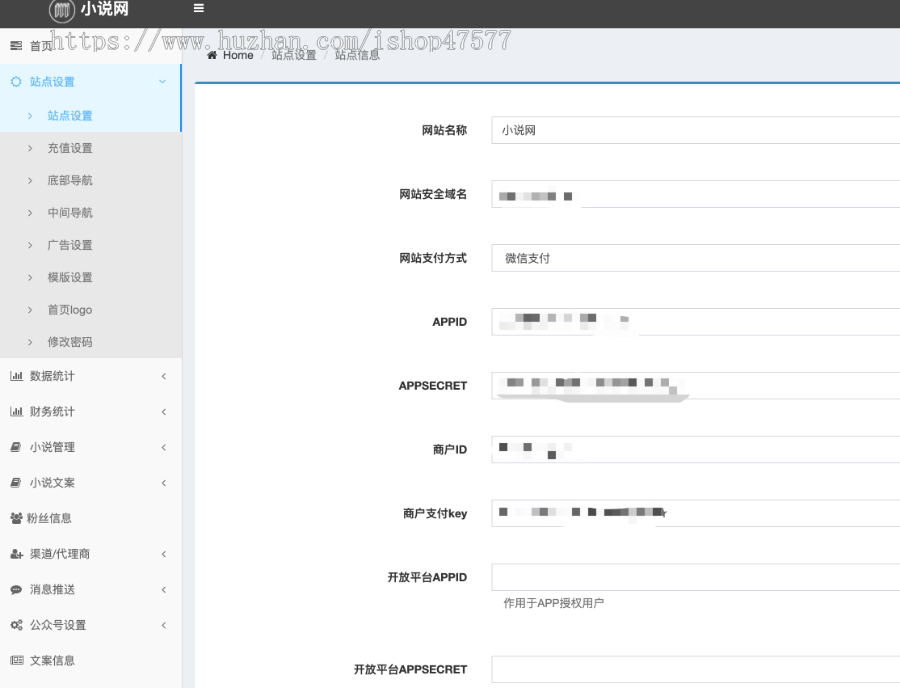
Task: Click the 渠道/代理商 user-plus icon
Action: 16,554
